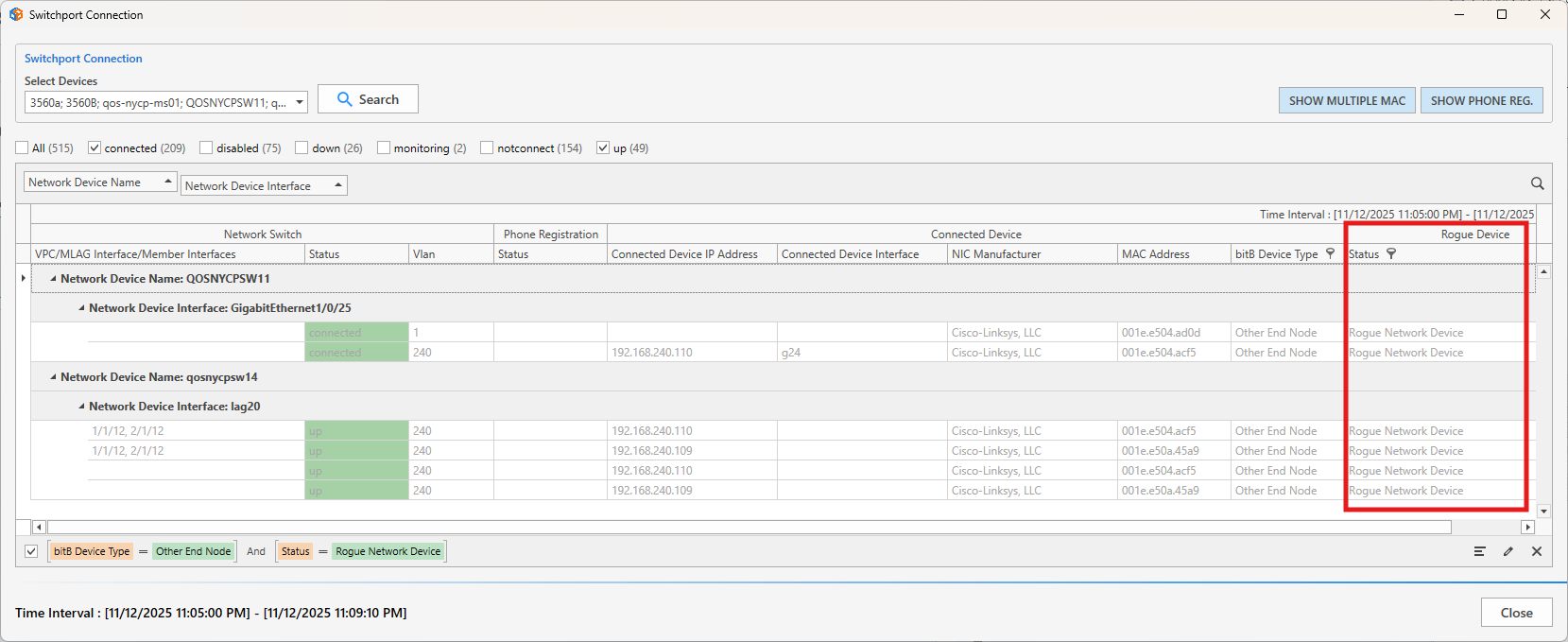Click the pencil icon to edit the filter

tap(1508, 551)
